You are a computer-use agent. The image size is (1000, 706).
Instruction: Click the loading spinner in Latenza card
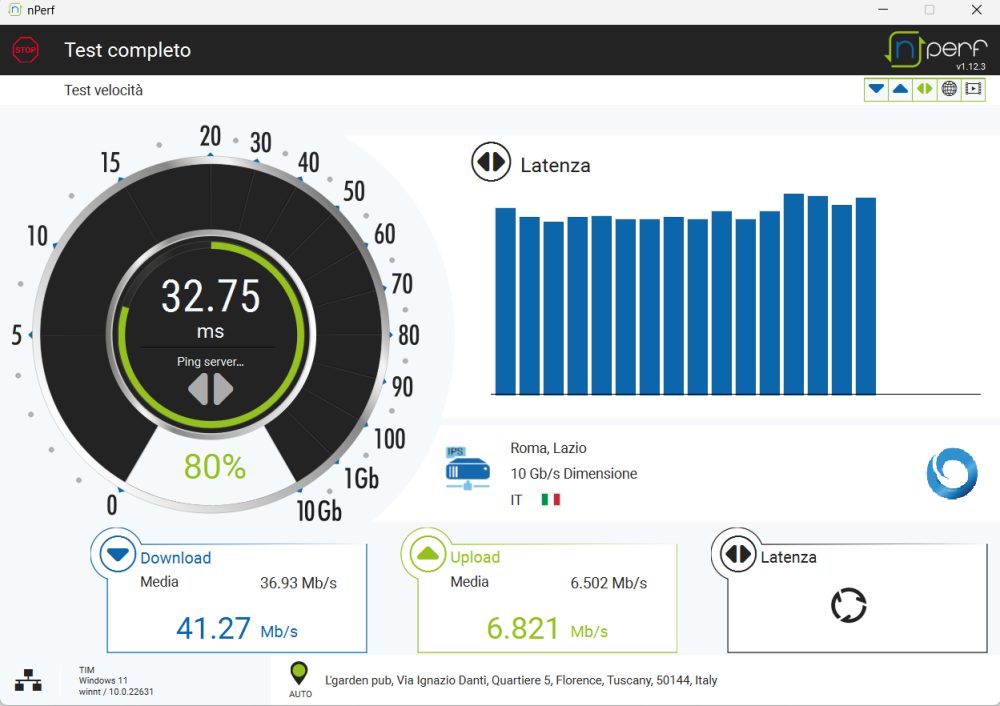[849, 605]
